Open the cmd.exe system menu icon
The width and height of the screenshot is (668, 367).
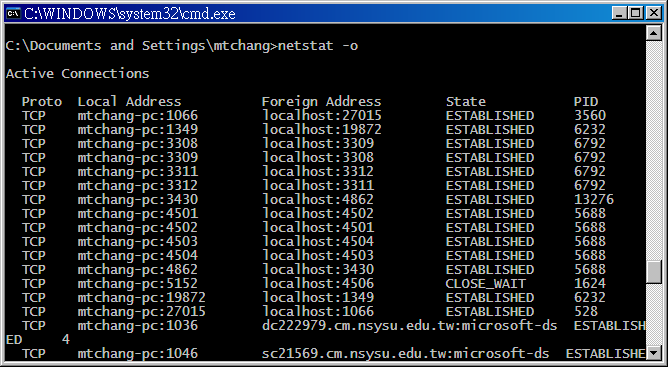tap(13, 13)
